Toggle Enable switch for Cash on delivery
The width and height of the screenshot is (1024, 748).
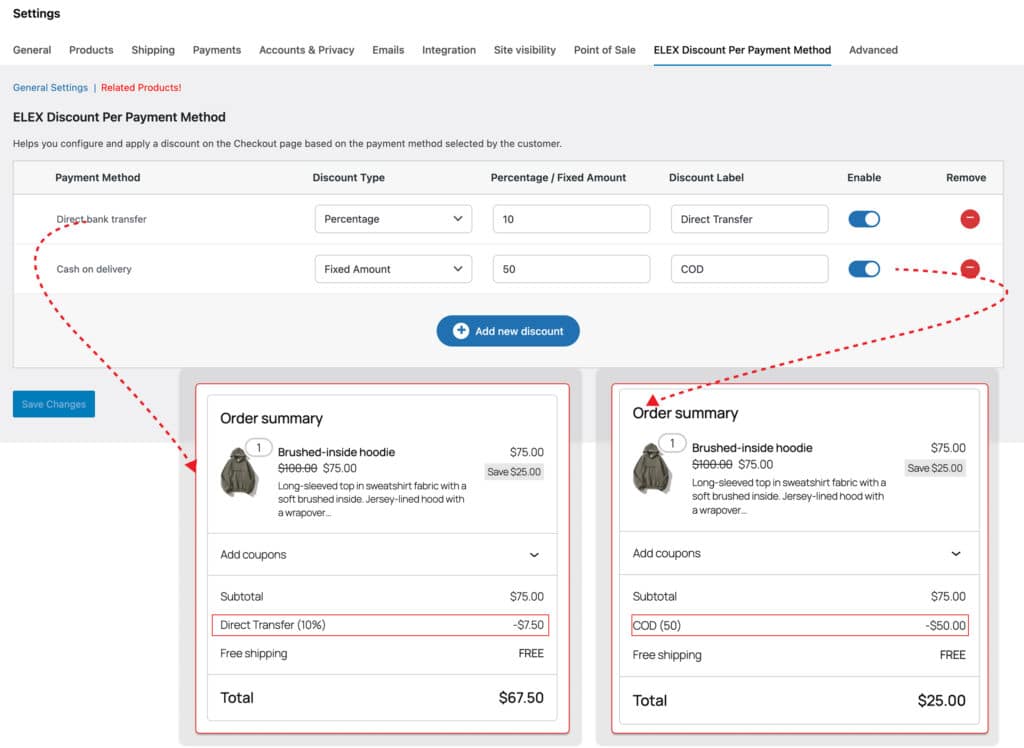pyautogui.click(x=864, y=268)
